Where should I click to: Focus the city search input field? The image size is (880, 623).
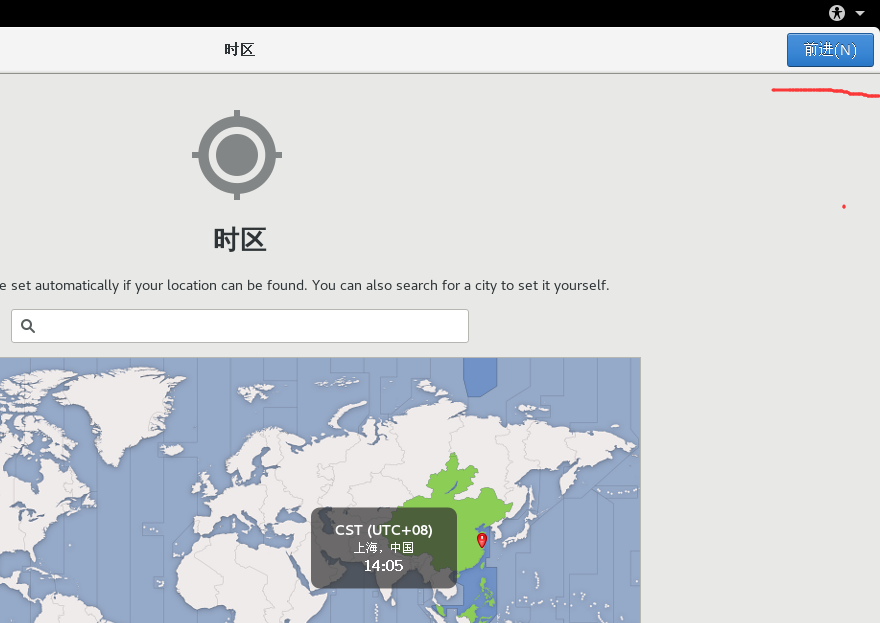240,326
